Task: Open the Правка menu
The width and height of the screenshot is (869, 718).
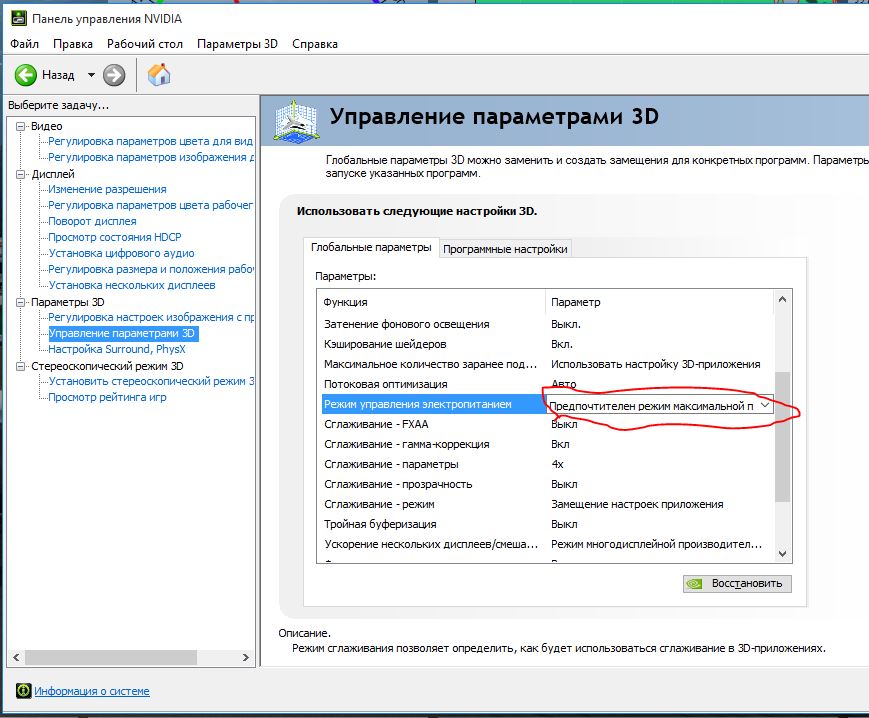Action: coord(73,44)
